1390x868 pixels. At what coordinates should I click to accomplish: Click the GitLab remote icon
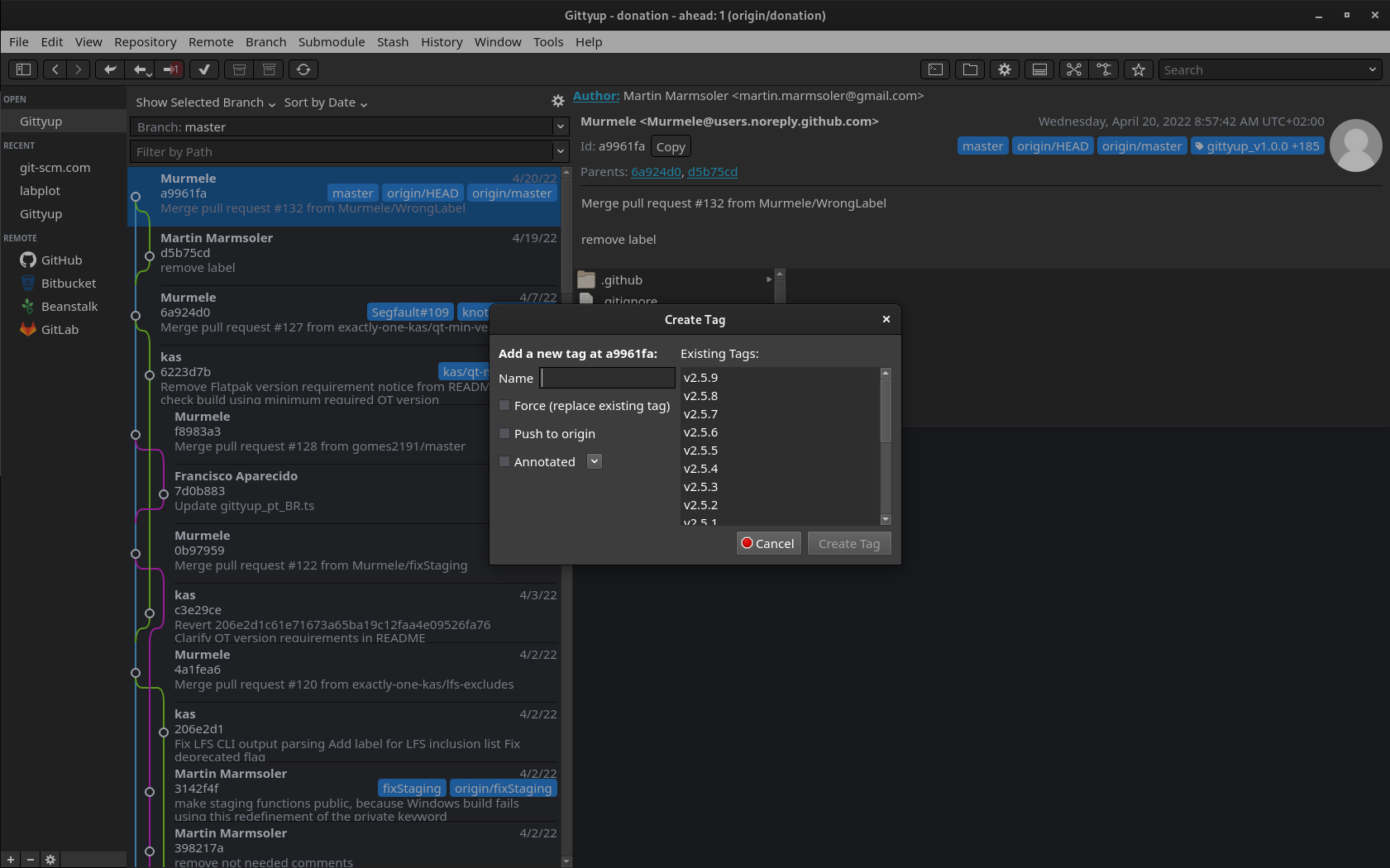point(28,329)
